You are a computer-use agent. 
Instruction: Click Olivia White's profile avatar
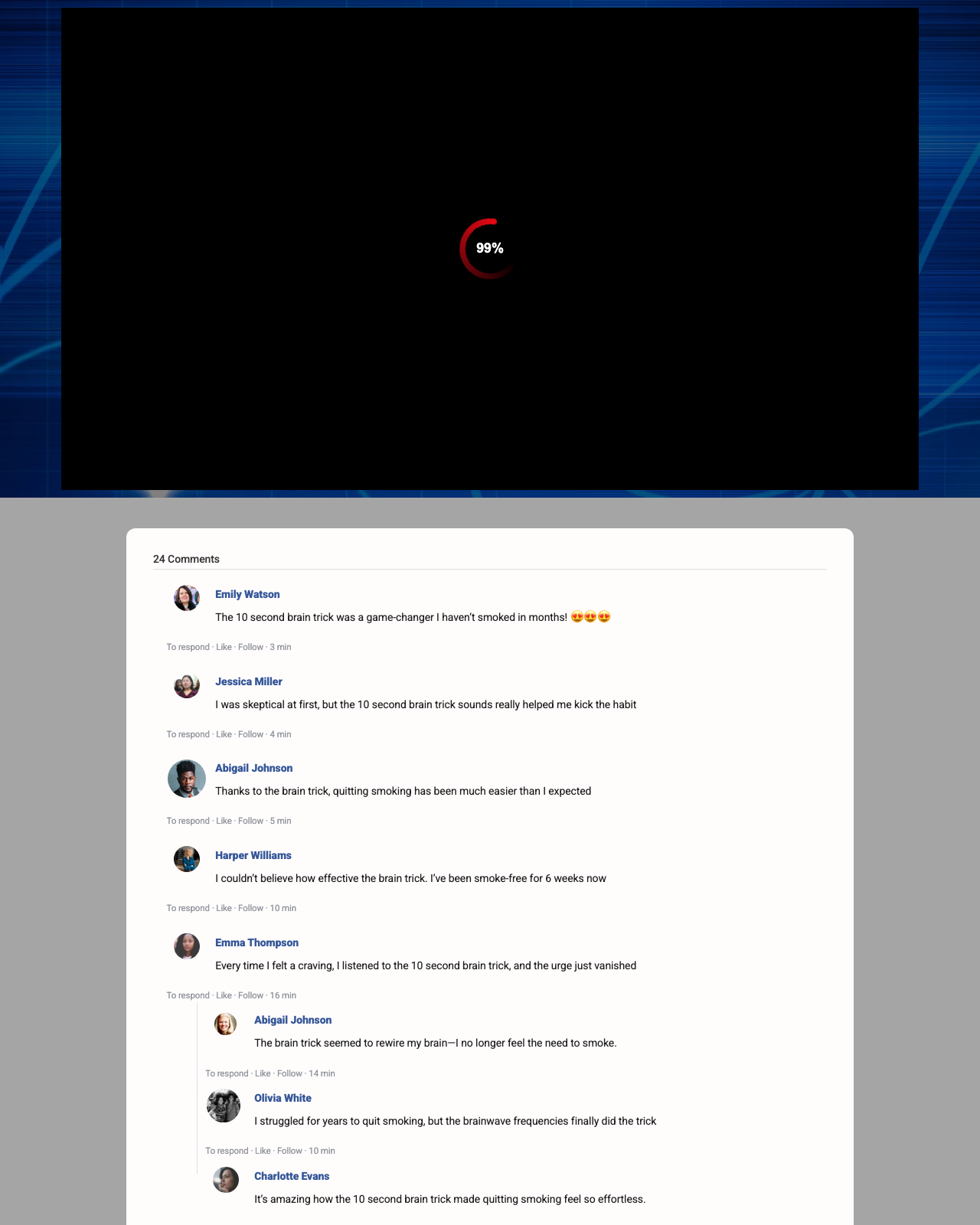(224, 1106)
